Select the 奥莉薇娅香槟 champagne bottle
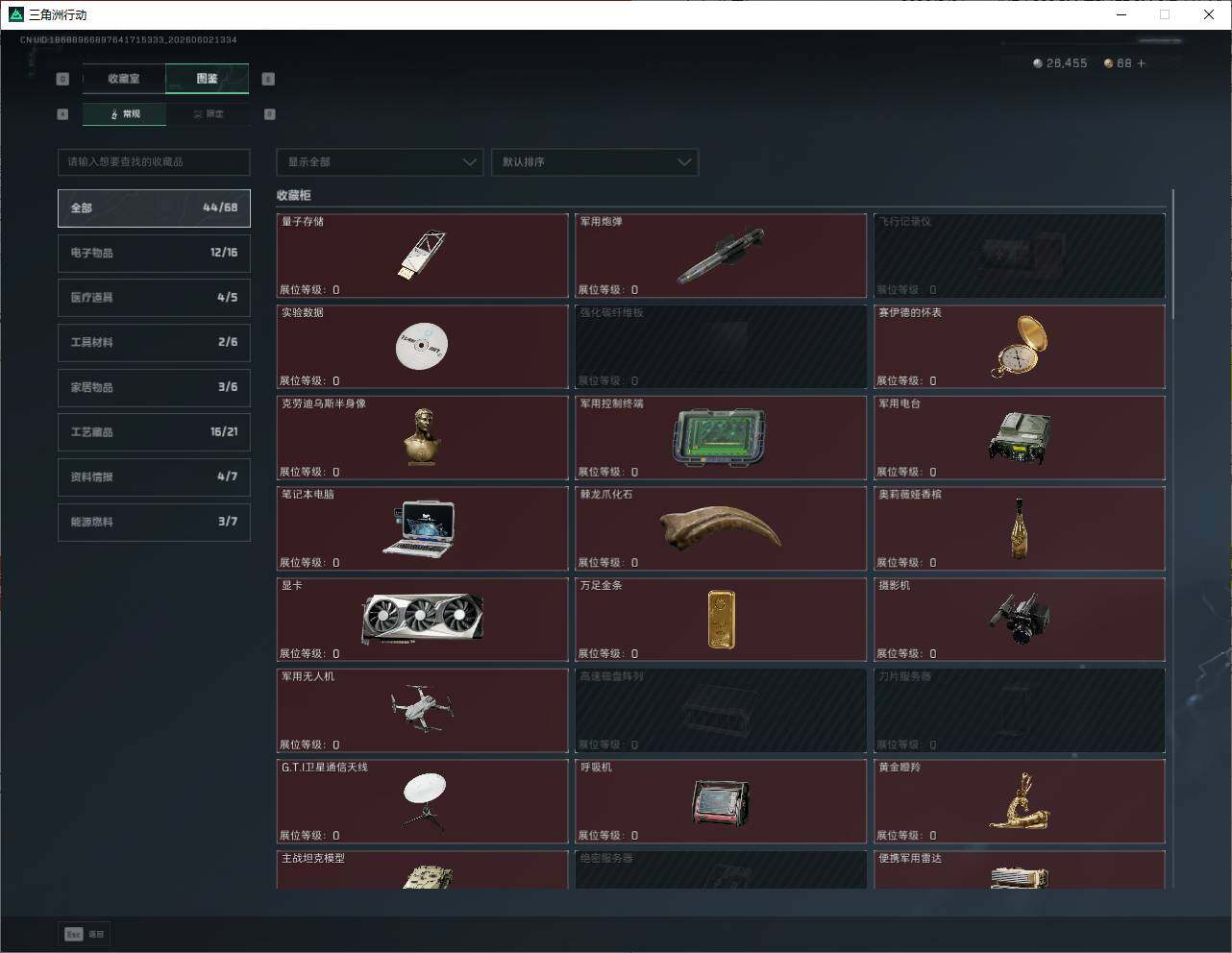 (x=1020, y=528)
